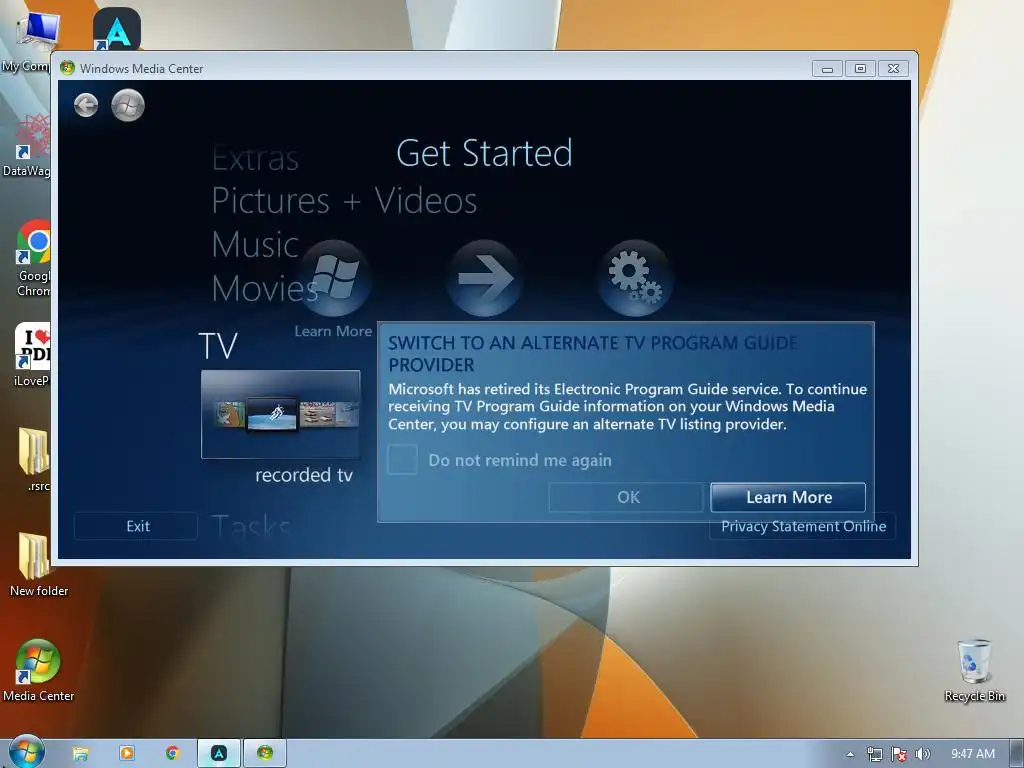
Task: Open the iLovePDF desktop shortcut
Action: click(31, 355)
